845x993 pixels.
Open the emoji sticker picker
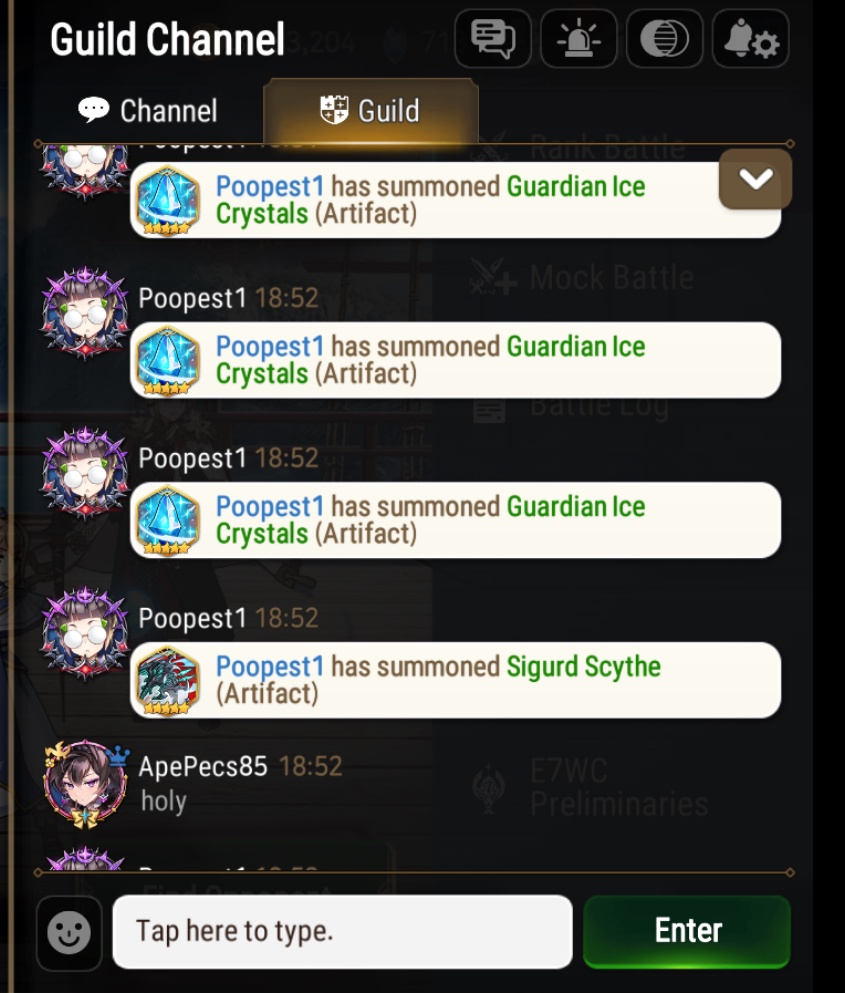(x=69, y=932)
